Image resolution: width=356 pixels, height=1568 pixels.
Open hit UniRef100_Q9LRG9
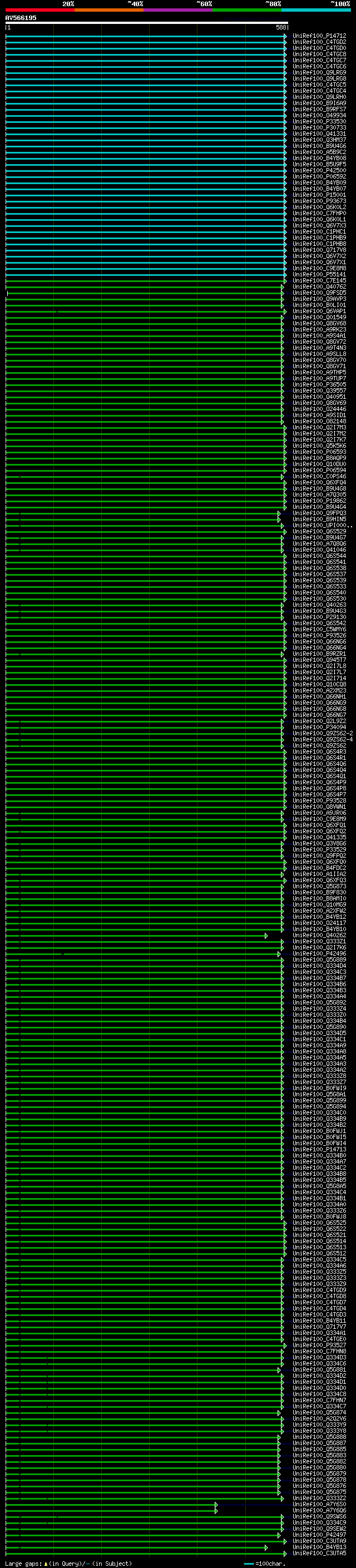(319, 72)
